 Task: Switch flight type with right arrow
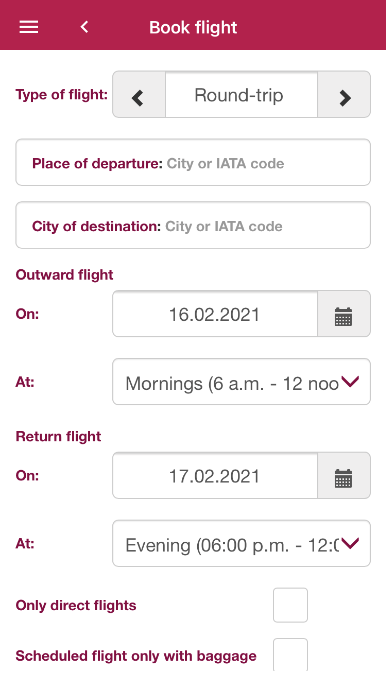(x=344, y=94)
